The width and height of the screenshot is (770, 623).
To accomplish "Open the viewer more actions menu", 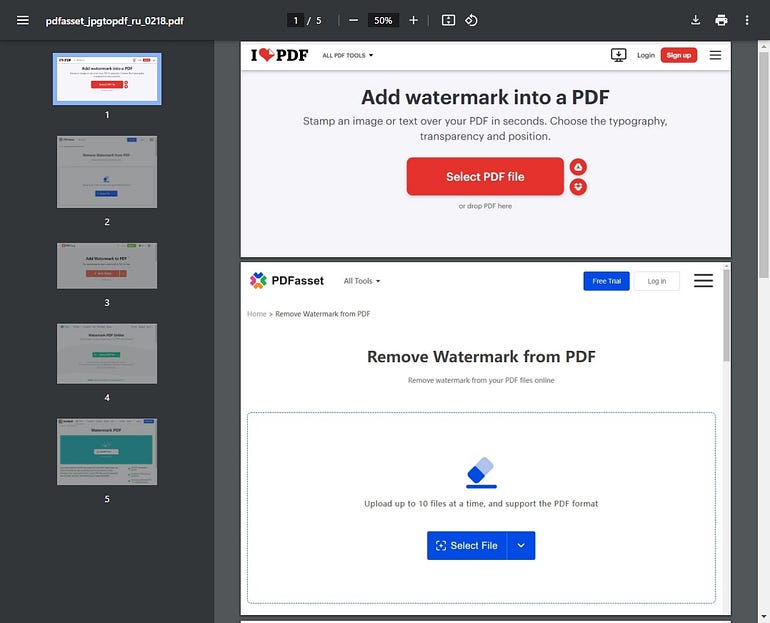I will click(747, 21).
